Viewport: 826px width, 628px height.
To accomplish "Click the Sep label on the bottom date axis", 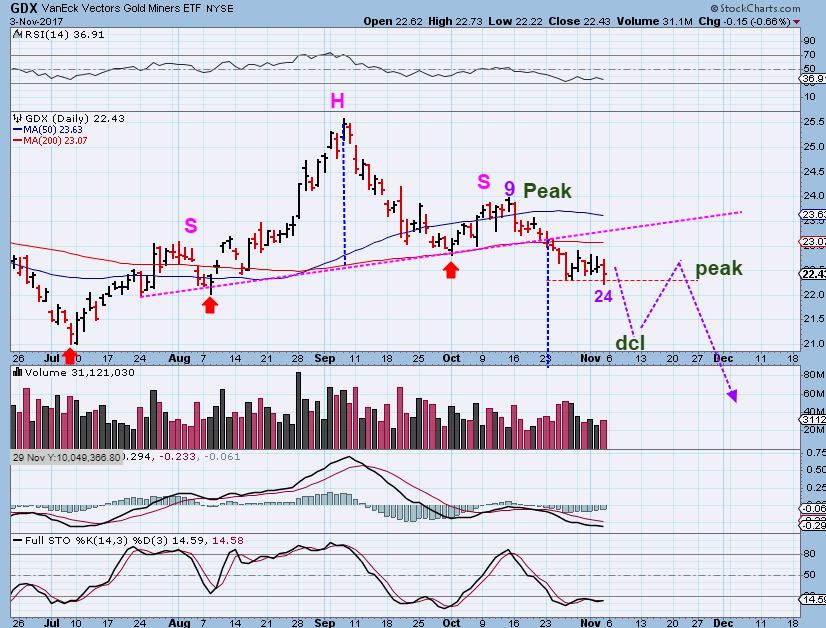I will click(324, 623).
